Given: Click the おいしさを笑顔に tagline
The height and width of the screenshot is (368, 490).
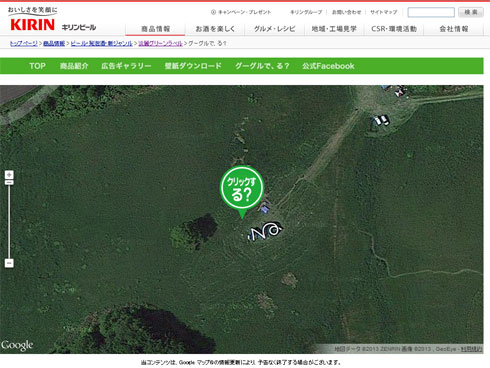Looking at the screenshot, I should [33, 10].
